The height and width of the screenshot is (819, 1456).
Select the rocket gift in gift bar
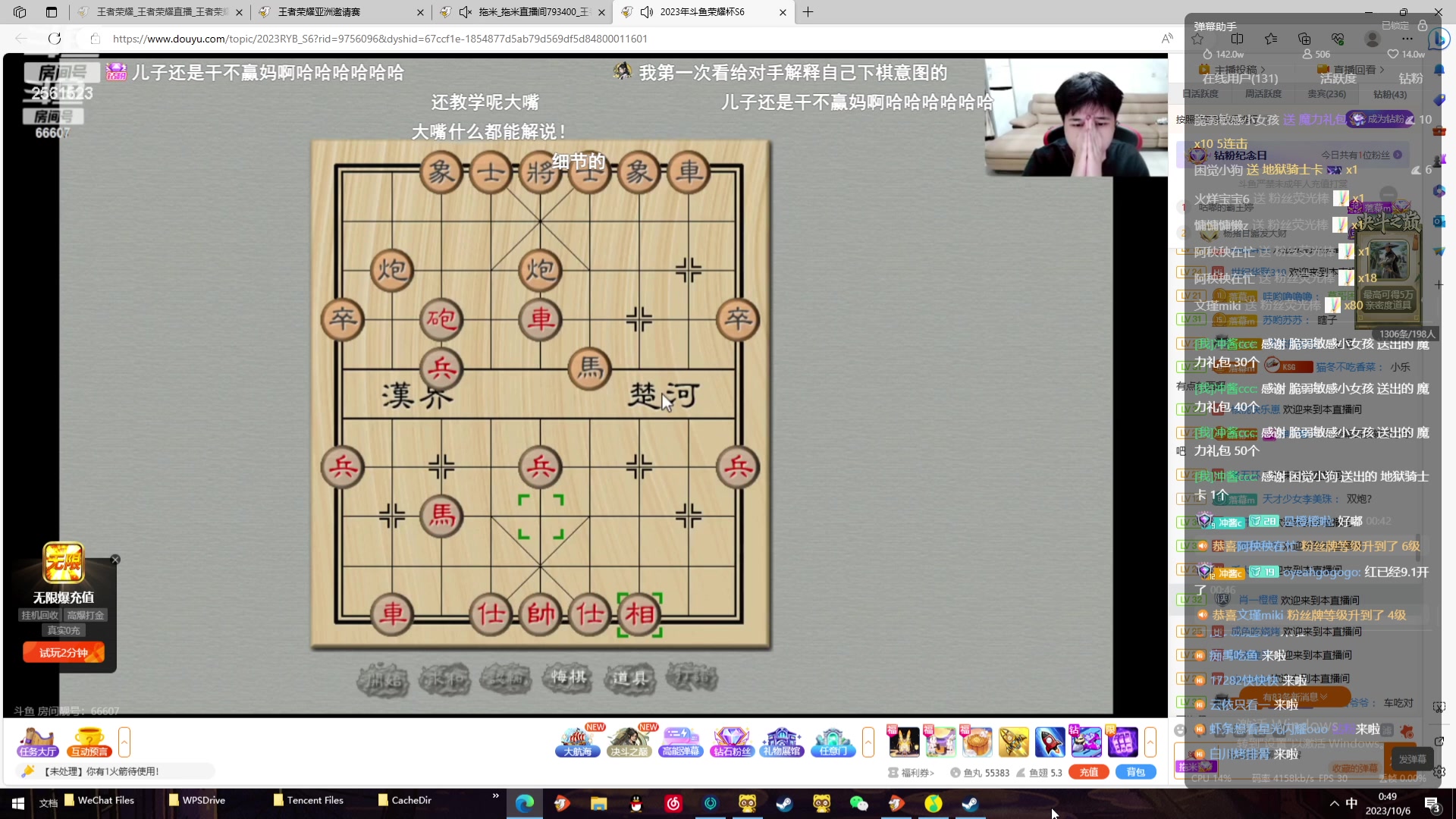click(1050, 742)
